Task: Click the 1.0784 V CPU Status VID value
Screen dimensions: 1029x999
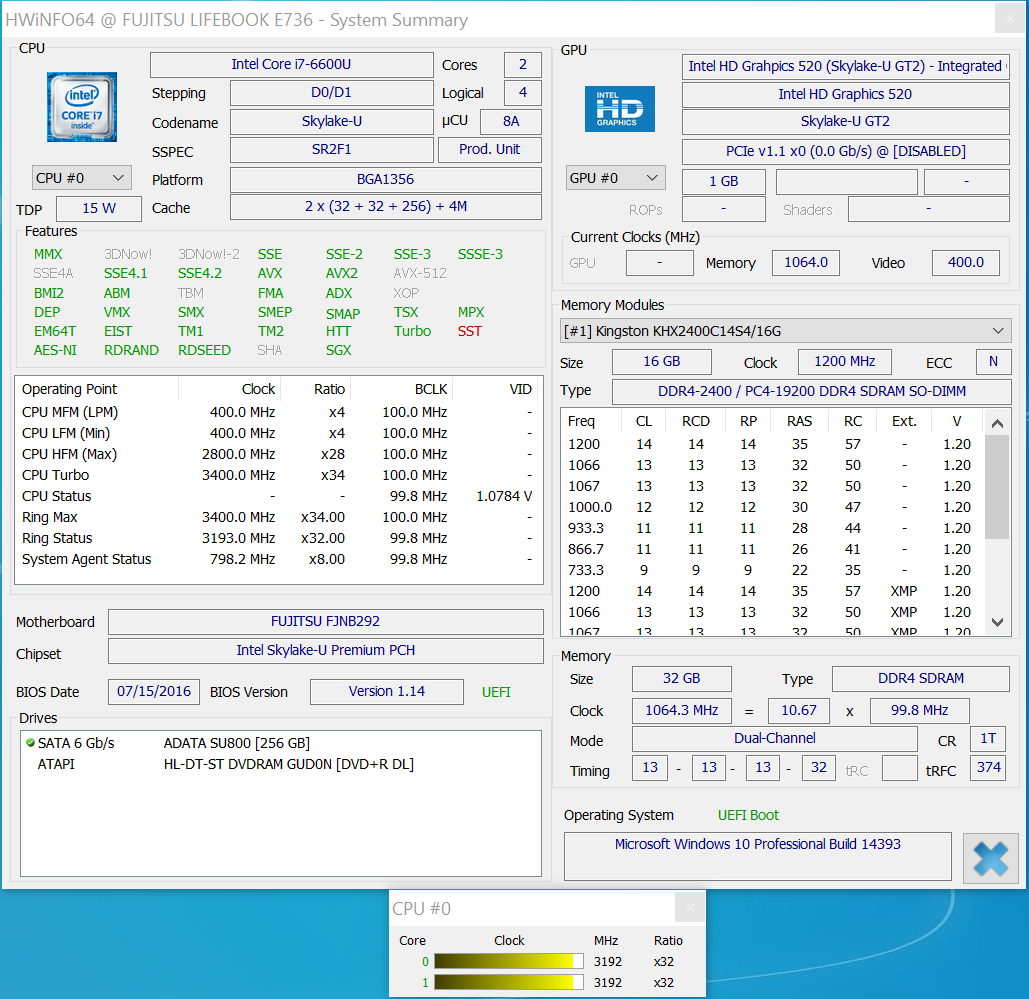Action: point(504,496)
